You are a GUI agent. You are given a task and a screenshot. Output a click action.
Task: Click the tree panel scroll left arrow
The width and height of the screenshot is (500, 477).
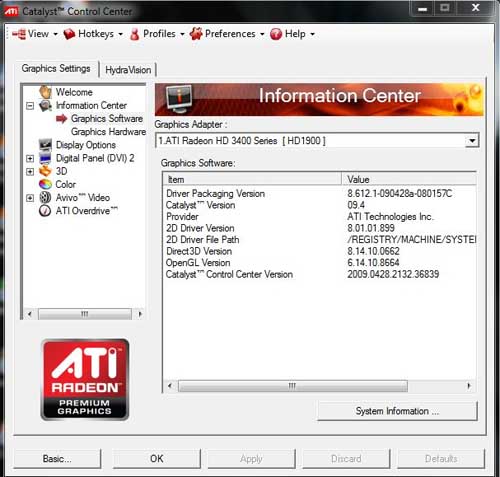pos(30,314)
